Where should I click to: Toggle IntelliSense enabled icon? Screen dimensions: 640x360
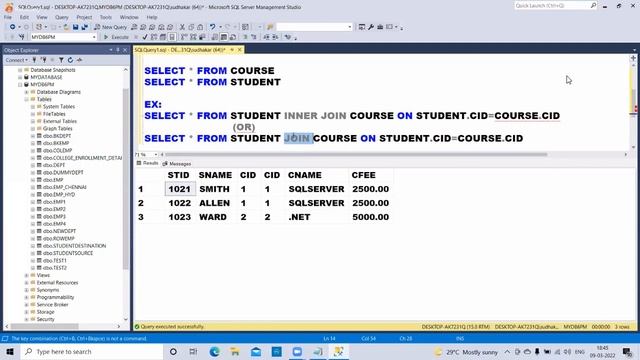click(x=172, y=37)
